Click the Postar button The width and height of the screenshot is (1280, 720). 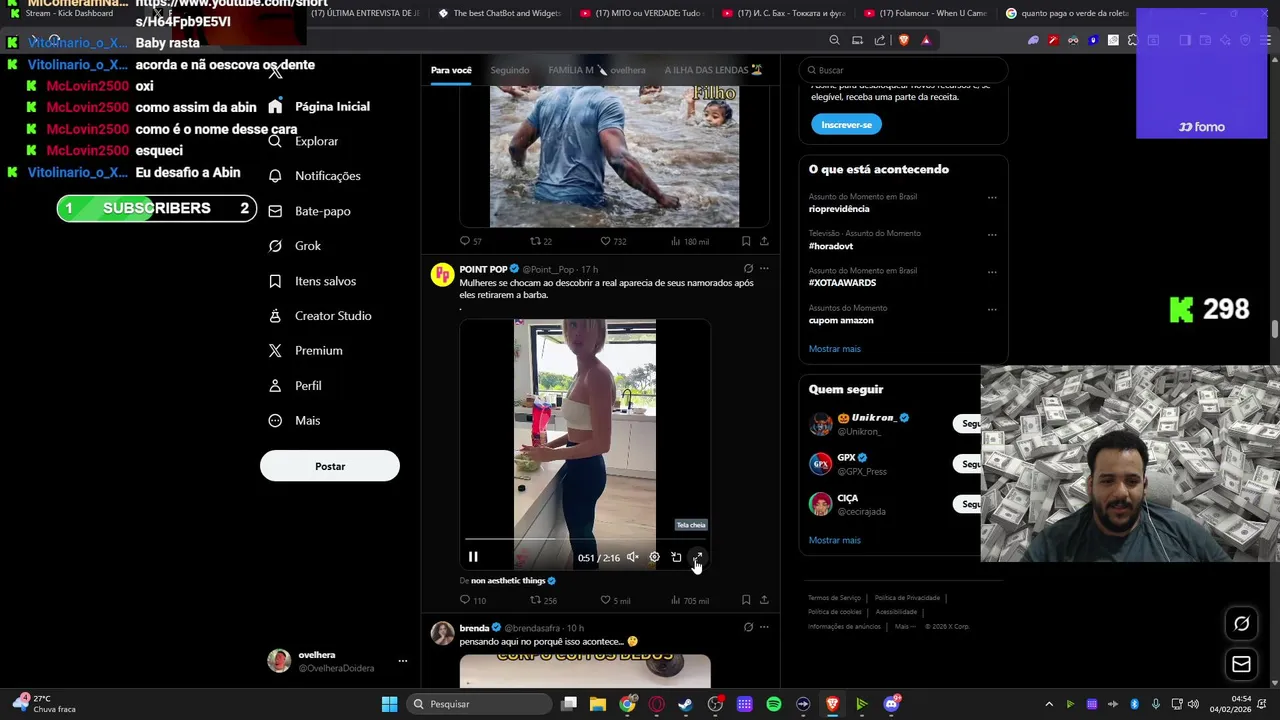[x=330, y=466]
